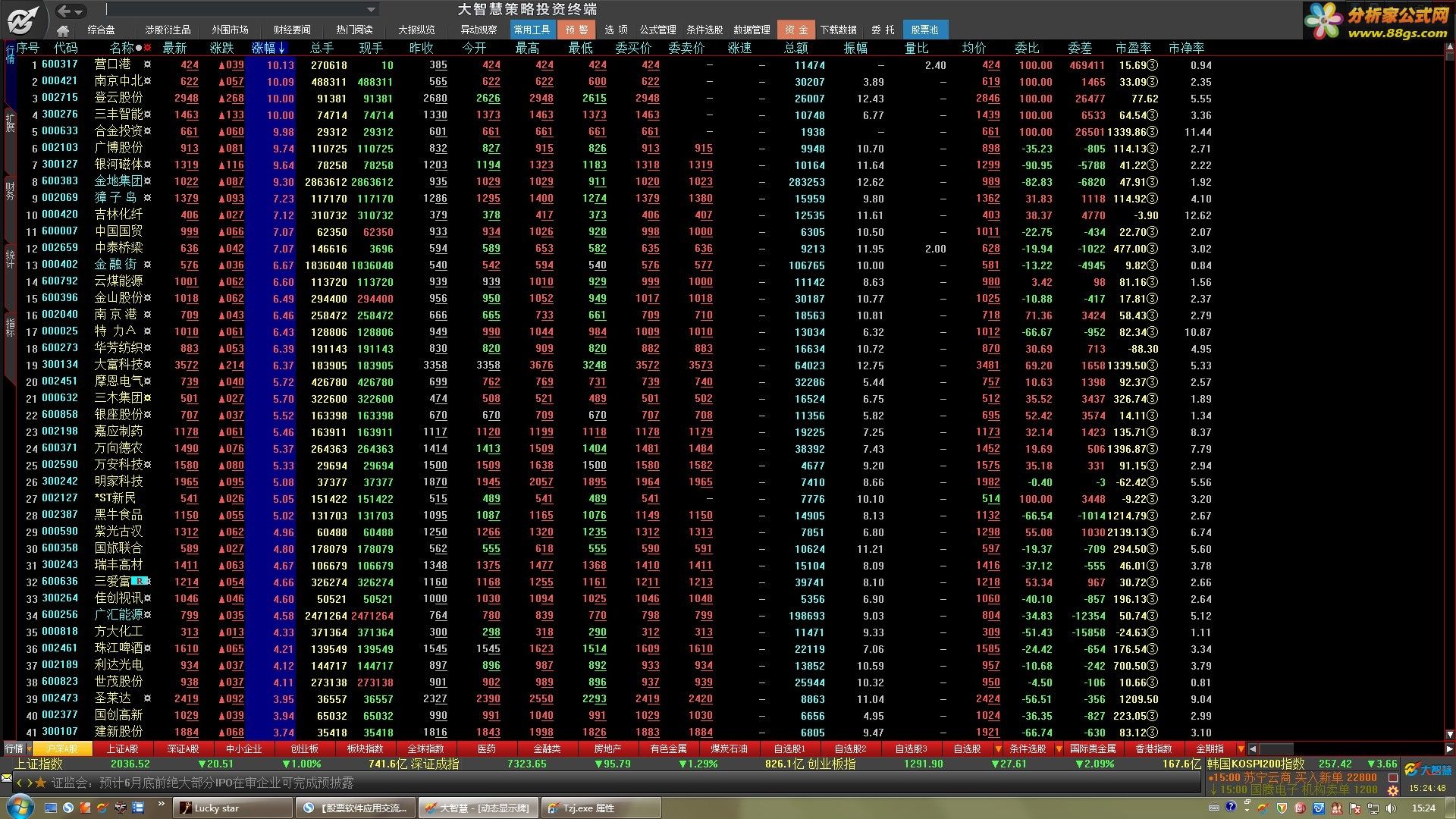The image size is (1456, 819).
Task: Open the 条件选股 toolbar menu
Action: tap(704, 30)
